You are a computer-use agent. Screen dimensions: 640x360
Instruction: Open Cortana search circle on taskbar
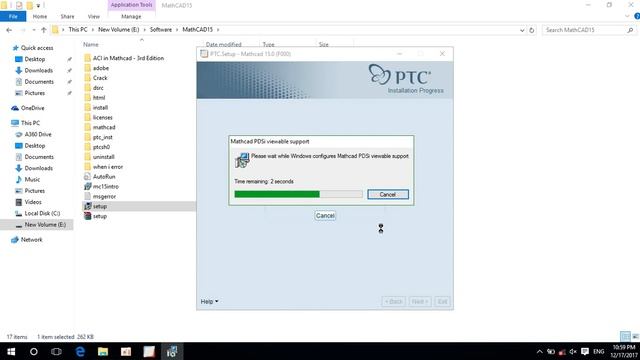pos(34,351)
